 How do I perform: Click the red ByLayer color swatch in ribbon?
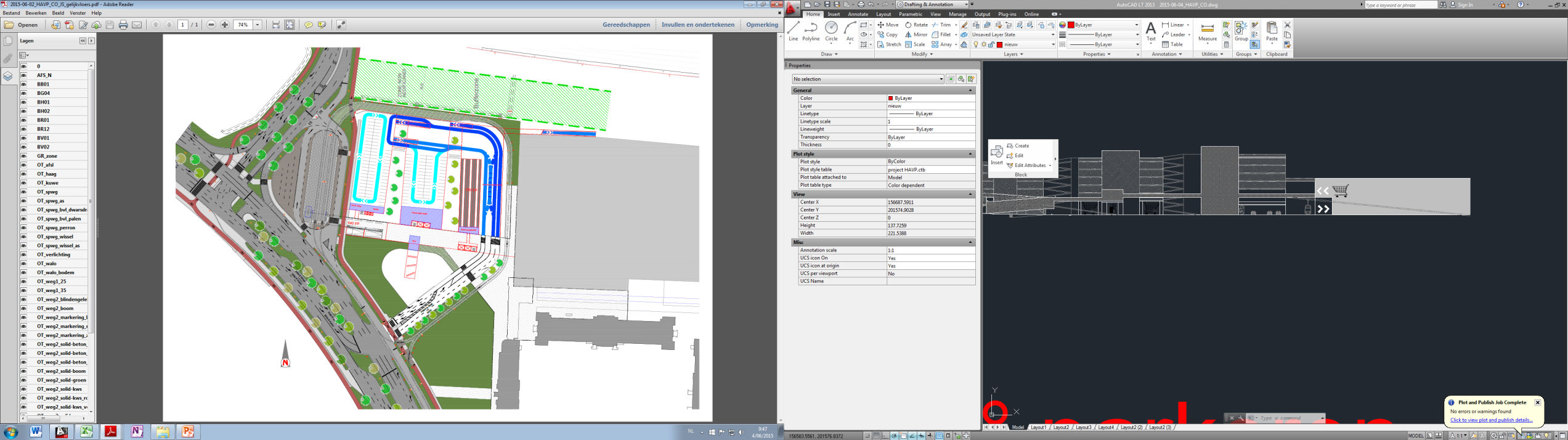pyautogui.click(x=1071, y=25)
